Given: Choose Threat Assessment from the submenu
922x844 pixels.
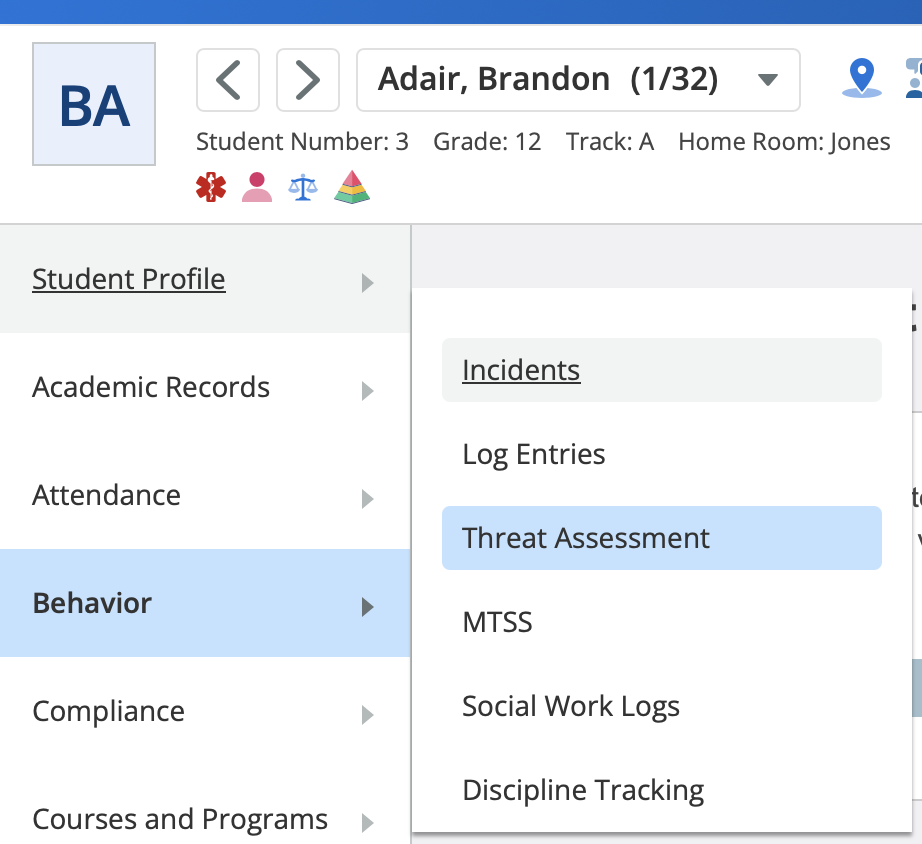Looking at the screenshot, I should (x=662, y=538).
